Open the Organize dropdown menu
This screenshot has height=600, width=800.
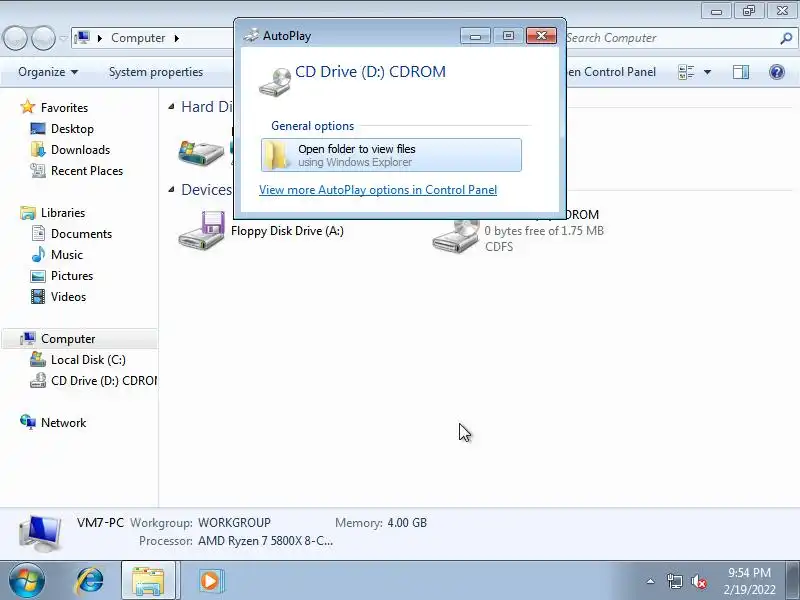point(48,72)
